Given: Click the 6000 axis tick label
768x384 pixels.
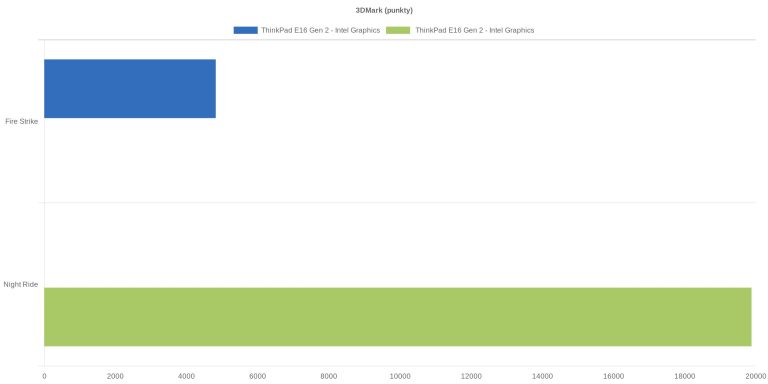Looking at the screenshot, I should click(x=258, y=376).
